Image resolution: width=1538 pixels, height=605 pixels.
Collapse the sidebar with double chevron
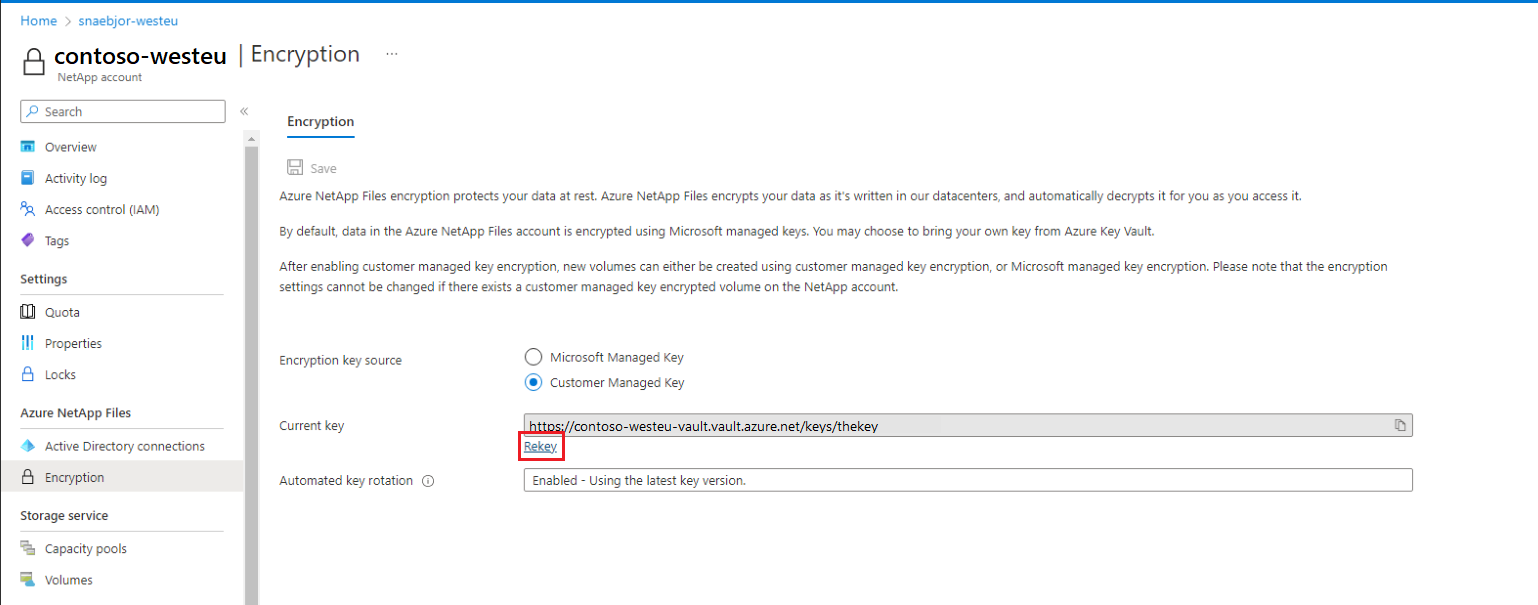(x=244, y=111)
